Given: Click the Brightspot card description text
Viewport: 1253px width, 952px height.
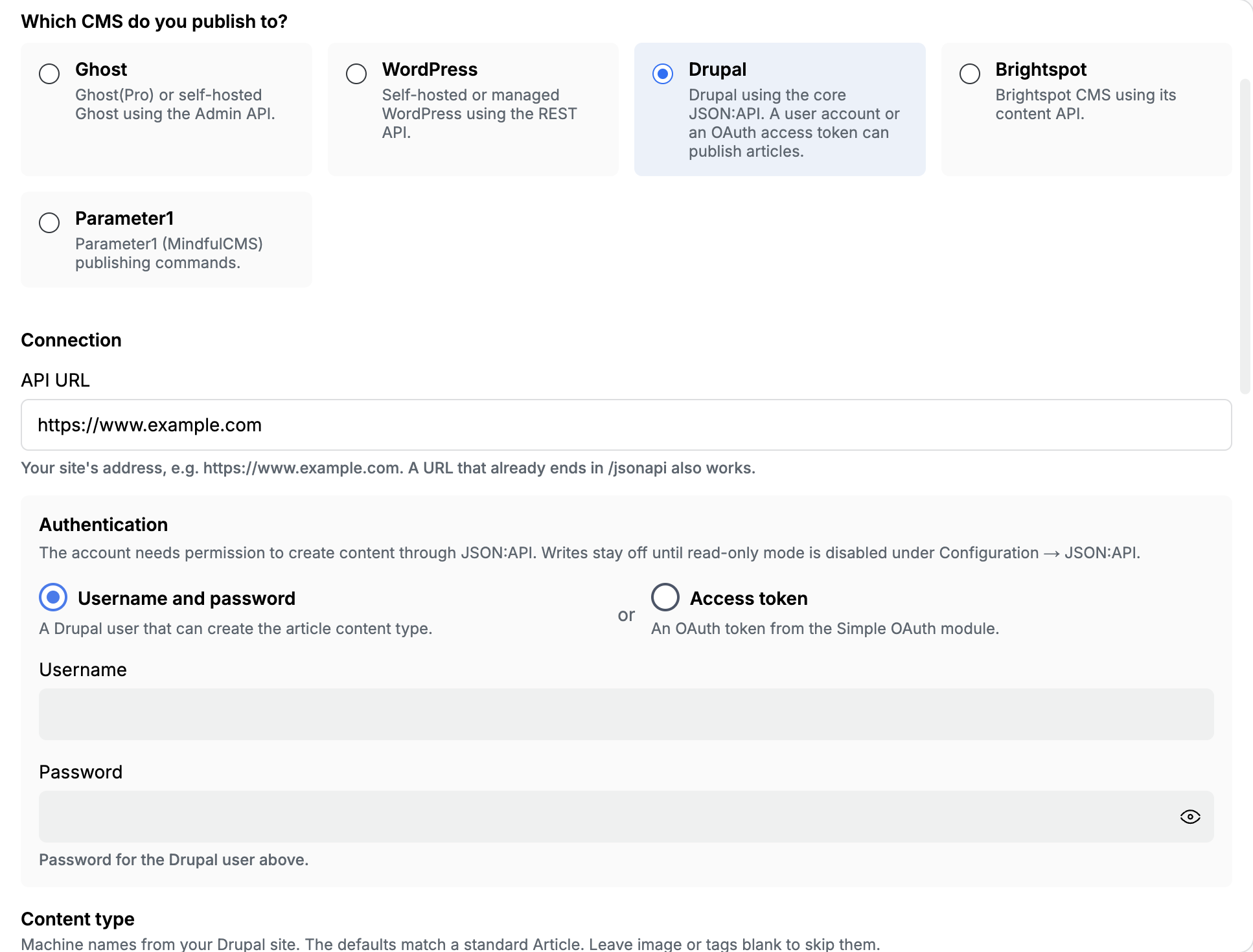Looking at the screenshot, I should pyautogui.click(x=1086, y=104).
